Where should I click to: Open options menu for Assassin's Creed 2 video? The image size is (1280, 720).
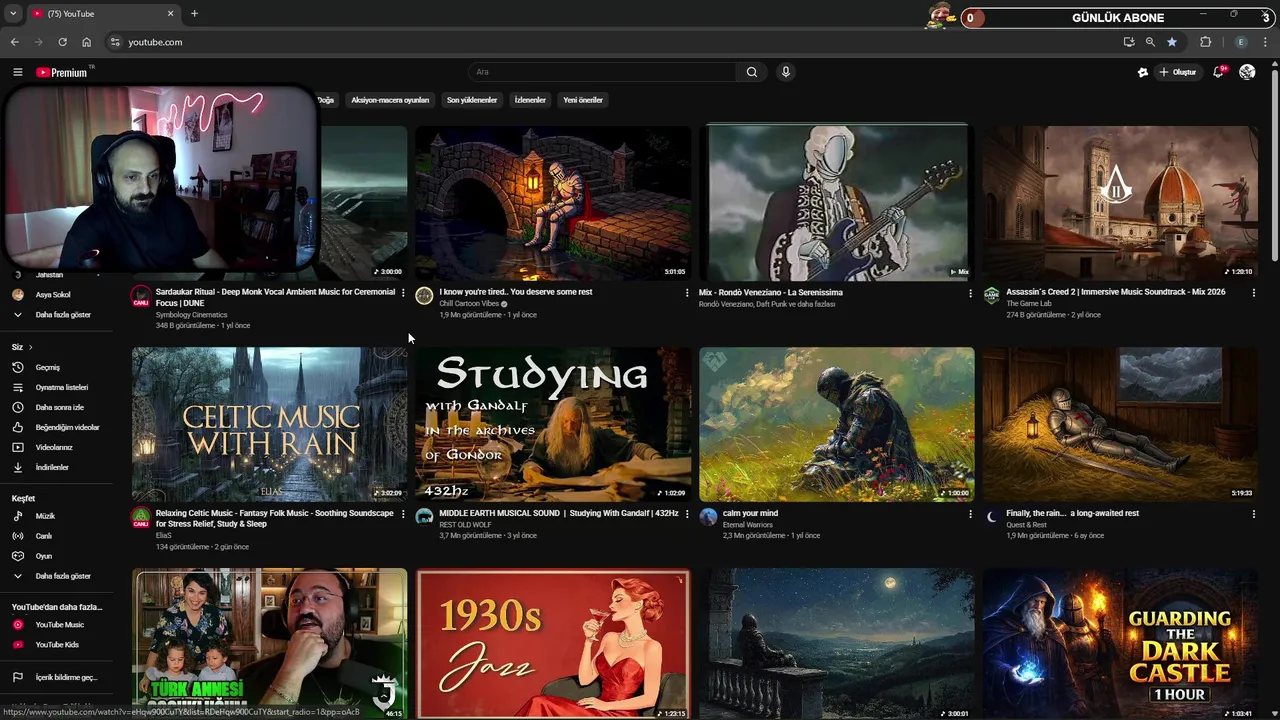(x=1253, y=293)
